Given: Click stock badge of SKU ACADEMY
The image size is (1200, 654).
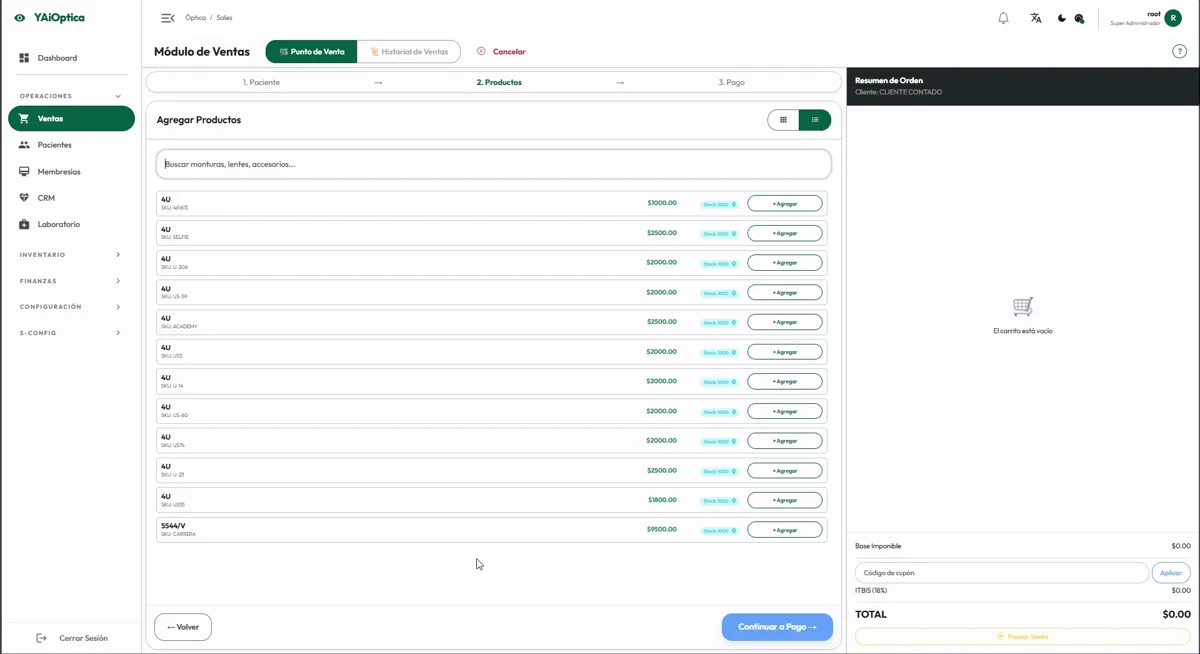Looking at the screenshot, I should coord(719,323).
